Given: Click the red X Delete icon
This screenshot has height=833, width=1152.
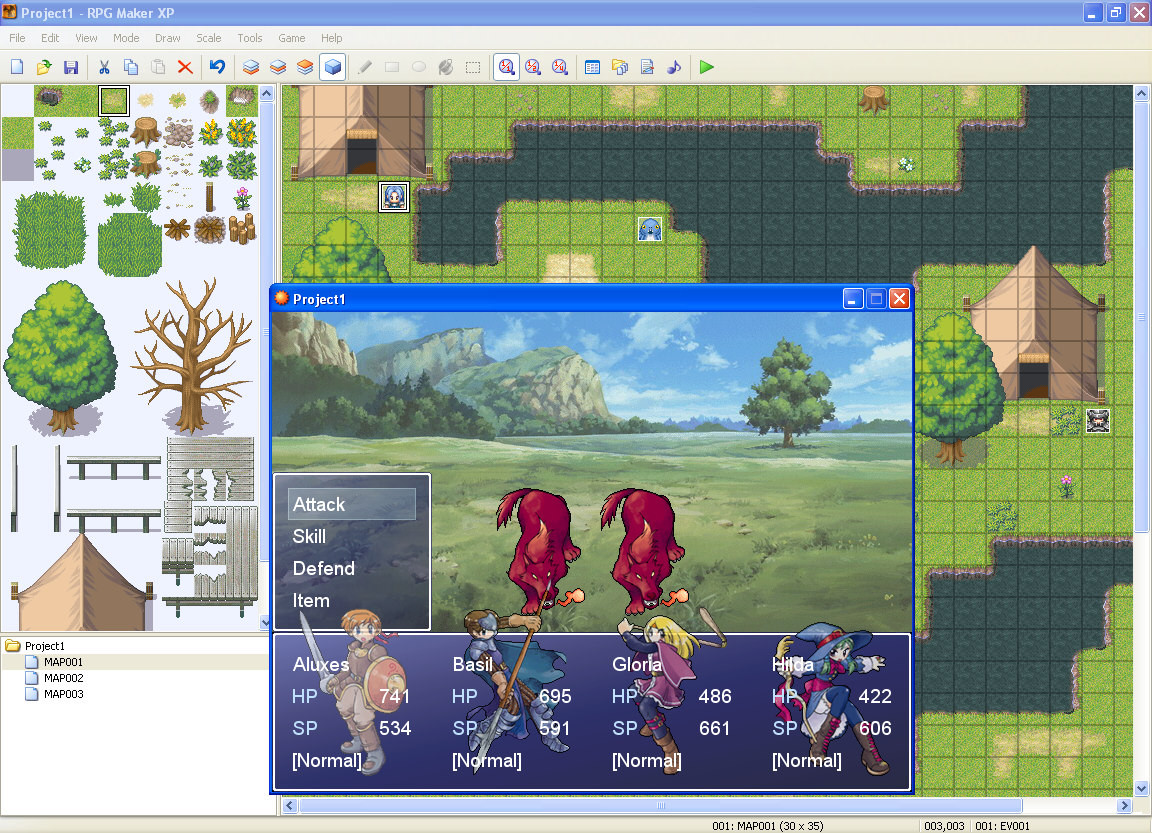Looking at the screenshot, I should (185, 68).
